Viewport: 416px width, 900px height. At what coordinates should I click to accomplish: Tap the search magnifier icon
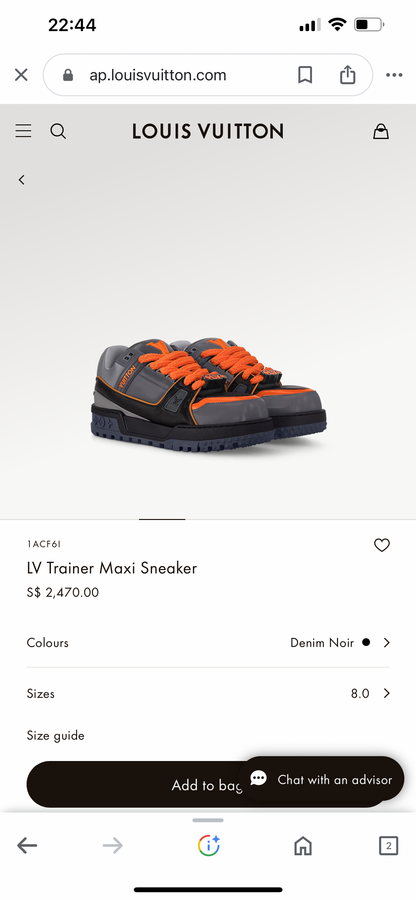tap(58, 131)
